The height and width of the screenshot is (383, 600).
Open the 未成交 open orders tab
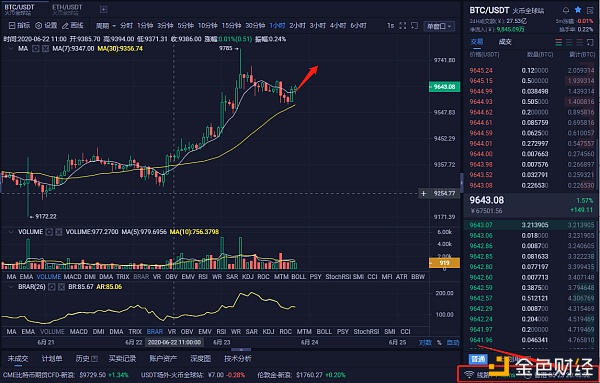[x=18, y=359]
